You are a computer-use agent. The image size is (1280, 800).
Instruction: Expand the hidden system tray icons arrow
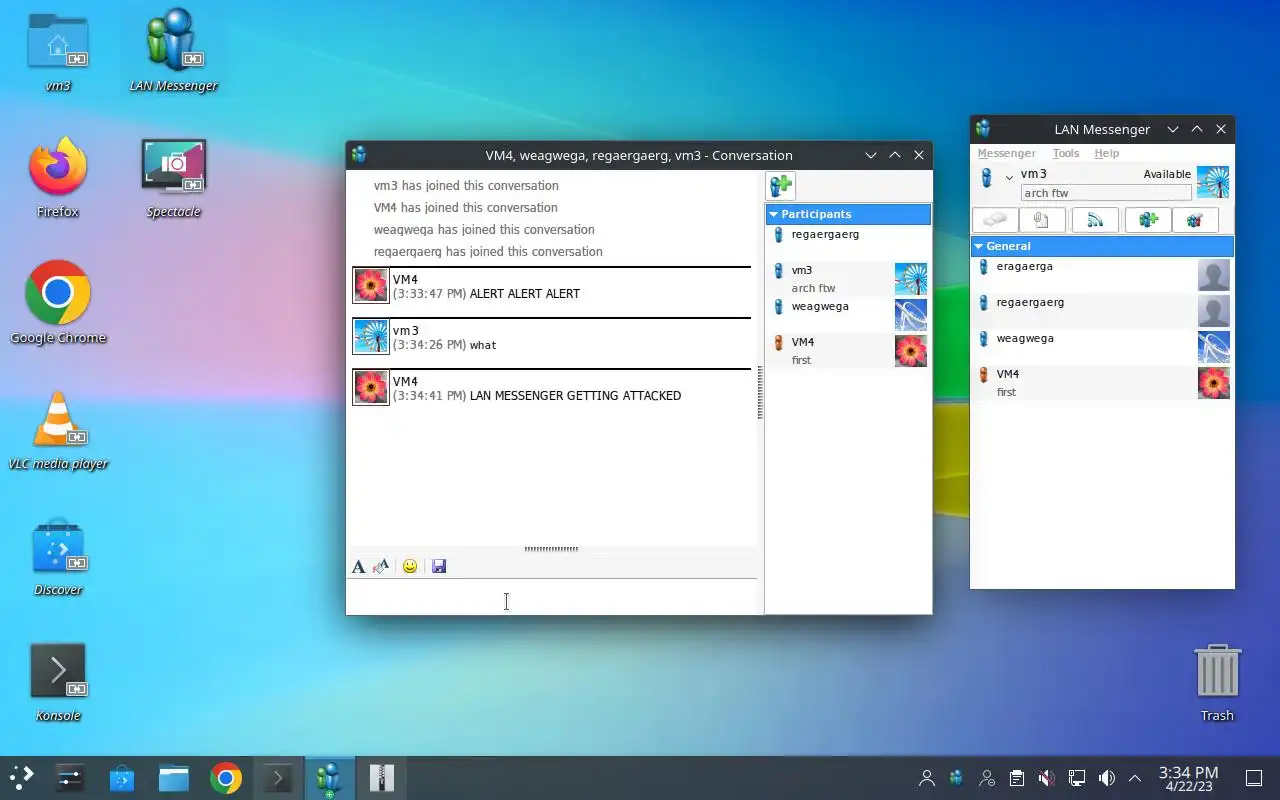click(x=1135, y=778)
